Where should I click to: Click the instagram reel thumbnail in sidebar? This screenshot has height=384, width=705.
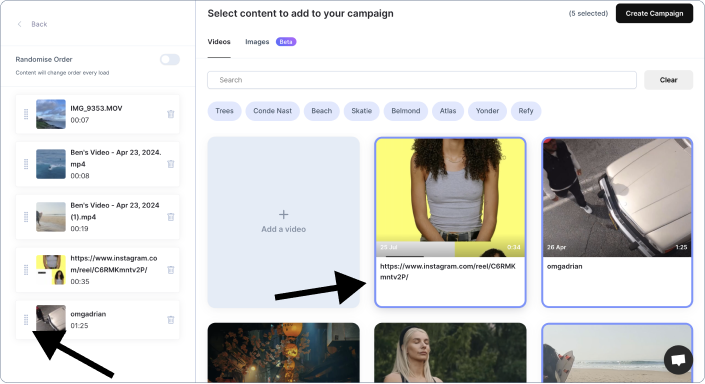click(51, 270)
